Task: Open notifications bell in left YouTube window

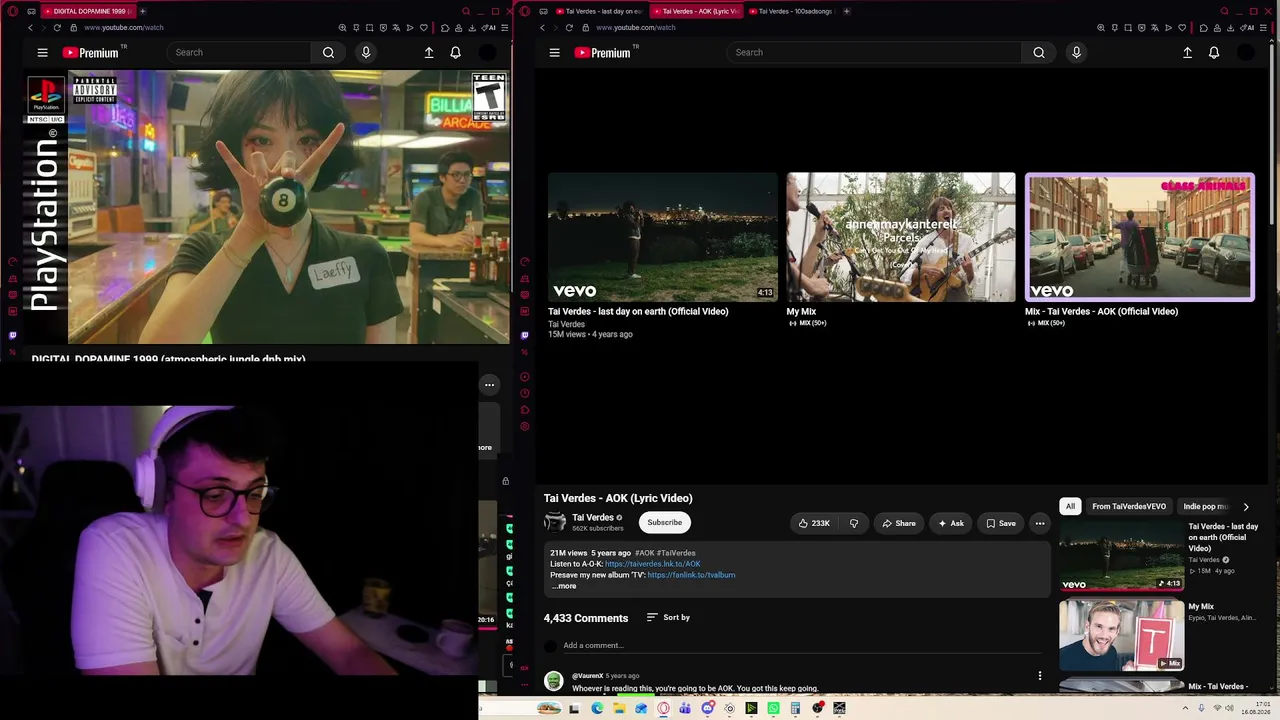Action: point(455,52)
